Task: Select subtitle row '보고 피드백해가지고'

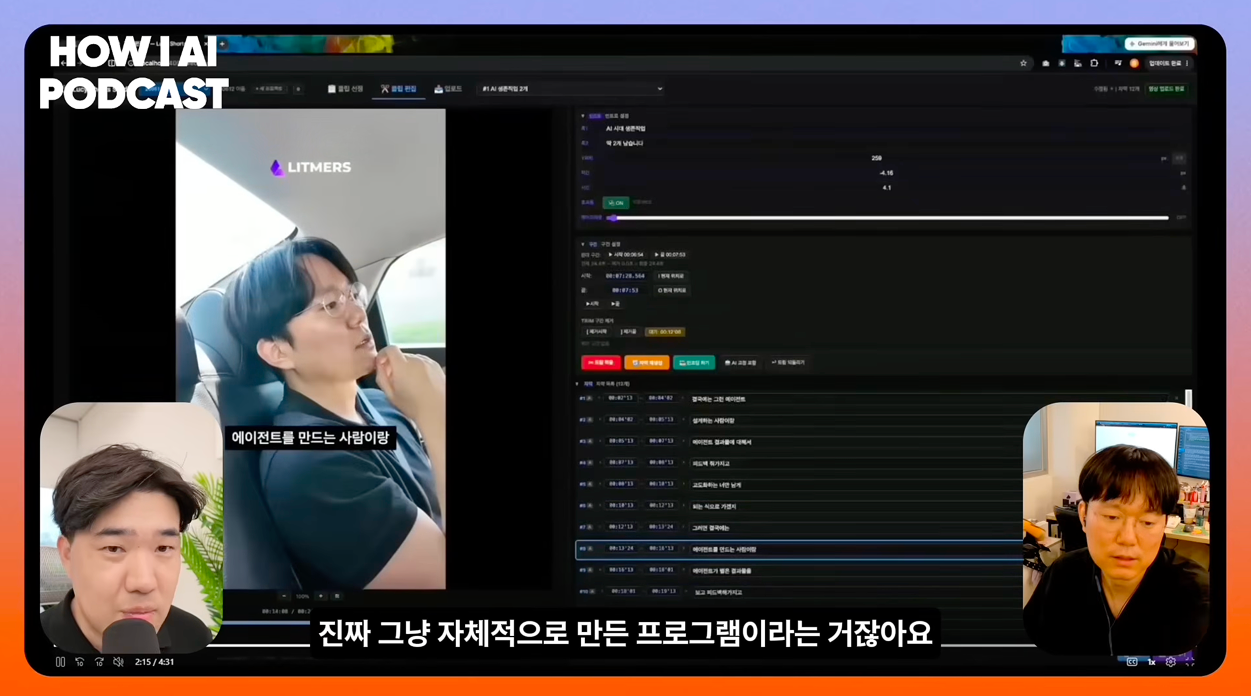Action: click(x=800, y=592)
